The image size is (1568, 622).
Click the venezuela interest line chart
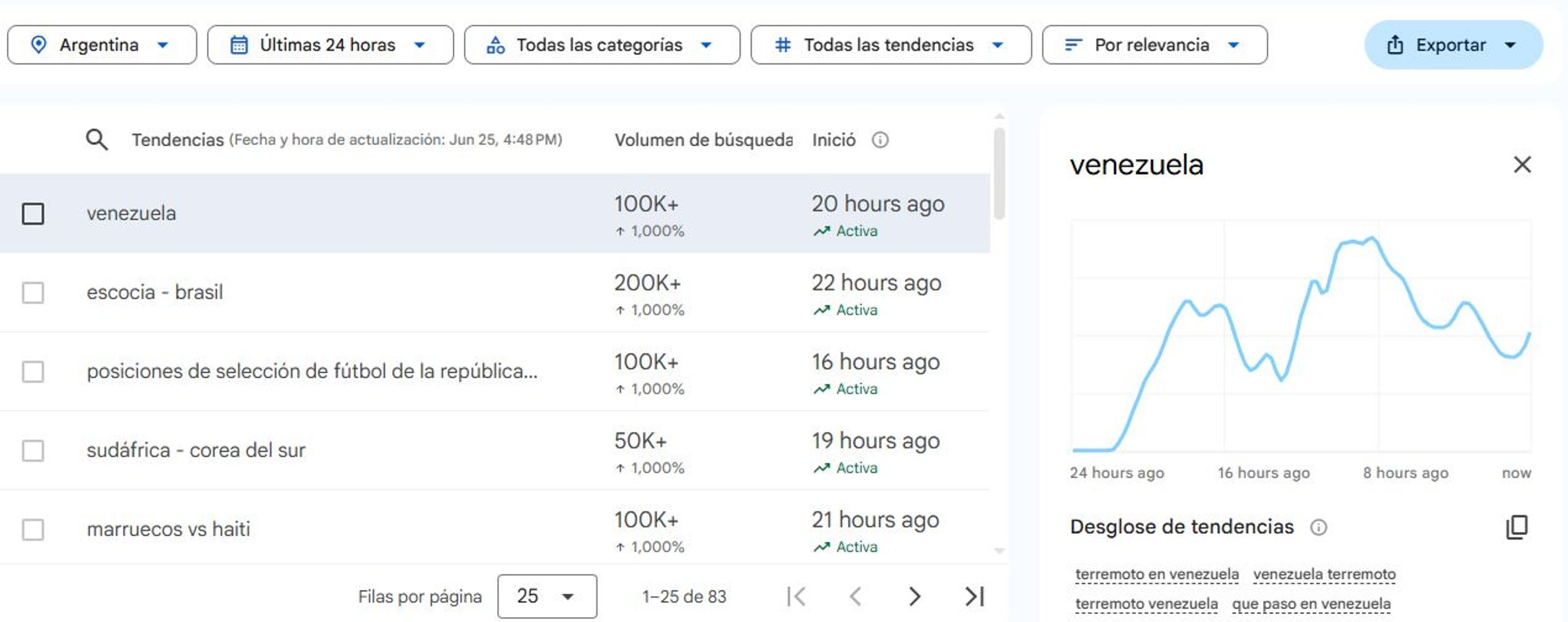pos(1301,336)
